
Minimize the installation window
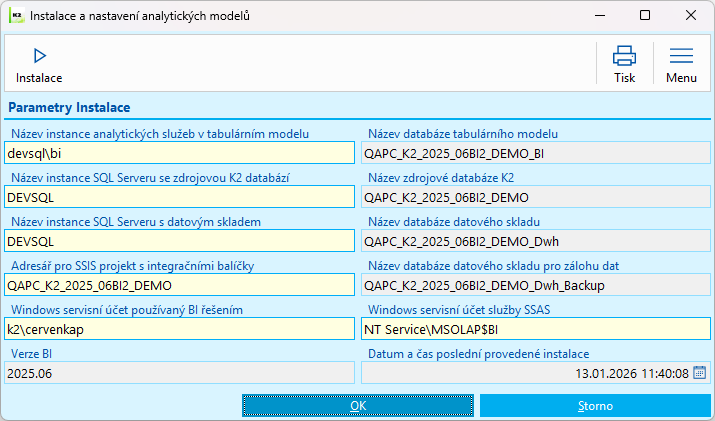(x=600, y=16)
